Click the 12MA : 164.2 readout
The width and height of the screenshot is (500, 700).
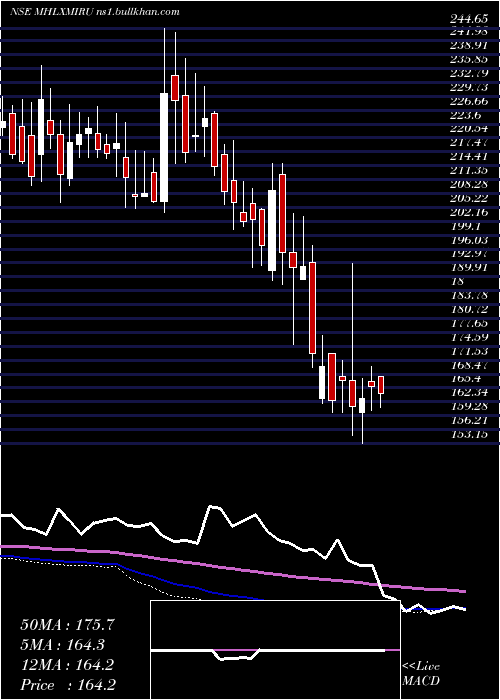pos(67,665)
